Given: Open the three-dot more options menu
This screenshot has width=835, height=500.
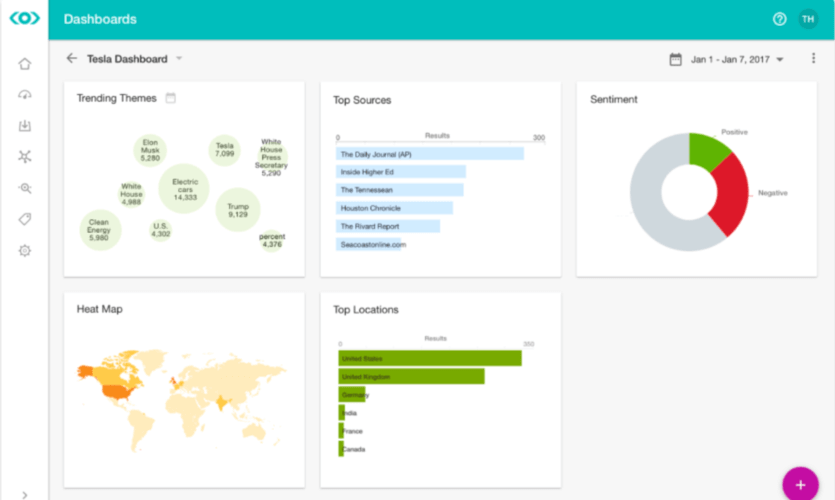Looking at the screenshot, I should (x=813, y=58).
